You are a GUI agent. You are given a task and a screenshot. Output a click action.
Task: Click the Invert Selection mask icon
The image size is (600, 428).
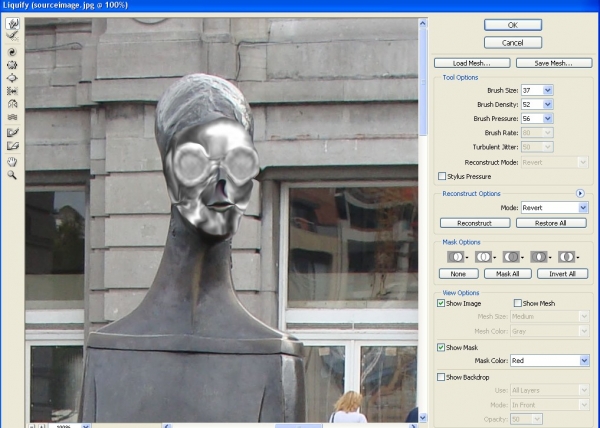click(566, 257)
